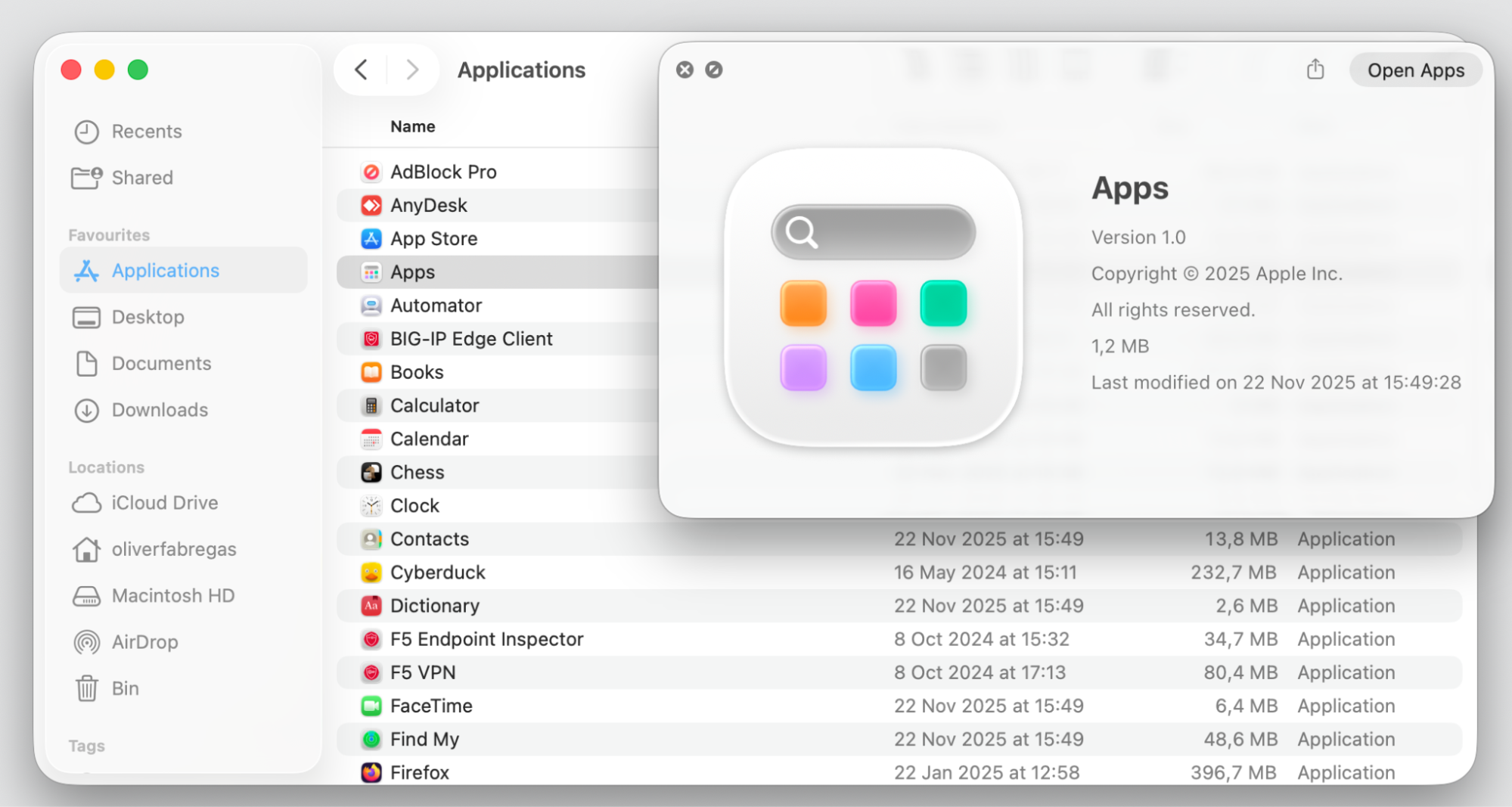The width and height of the screenshot is (1512, 807).
Task: Select the Contacts app icon
Action: 371,539
